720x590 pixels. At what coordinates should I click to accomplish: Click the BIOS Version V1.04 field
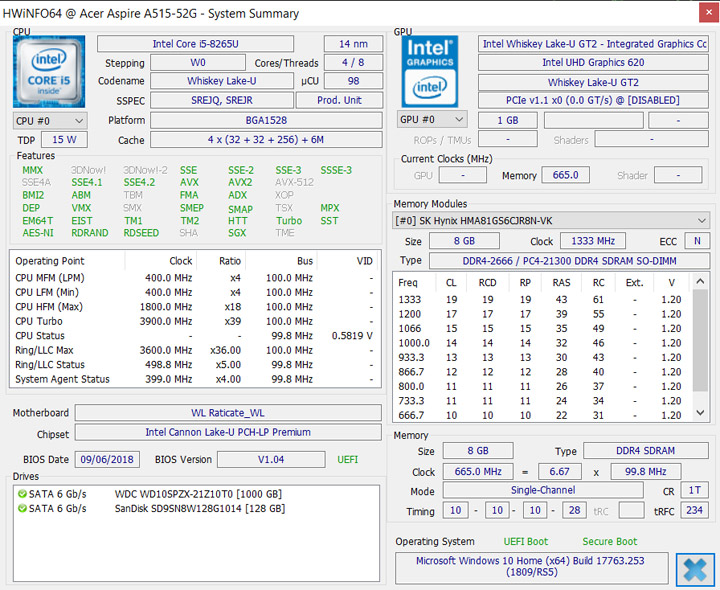(x=271, y=460)
